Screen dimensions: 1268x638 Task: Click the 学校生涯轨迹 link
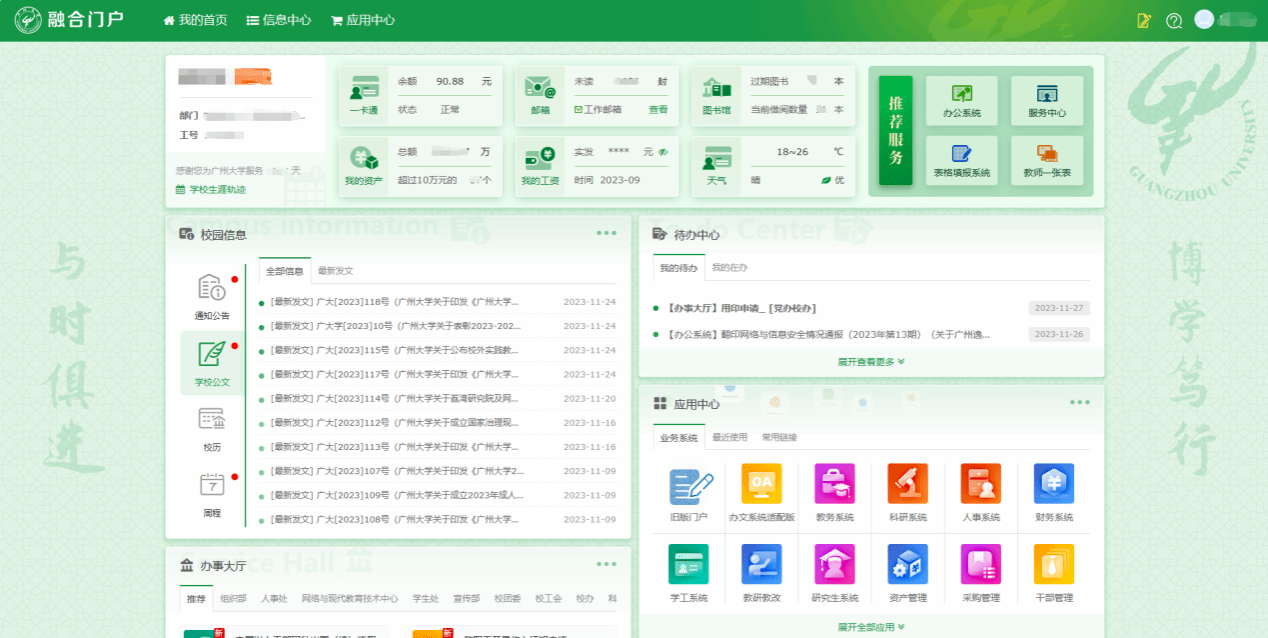click(x=211, y=189)
